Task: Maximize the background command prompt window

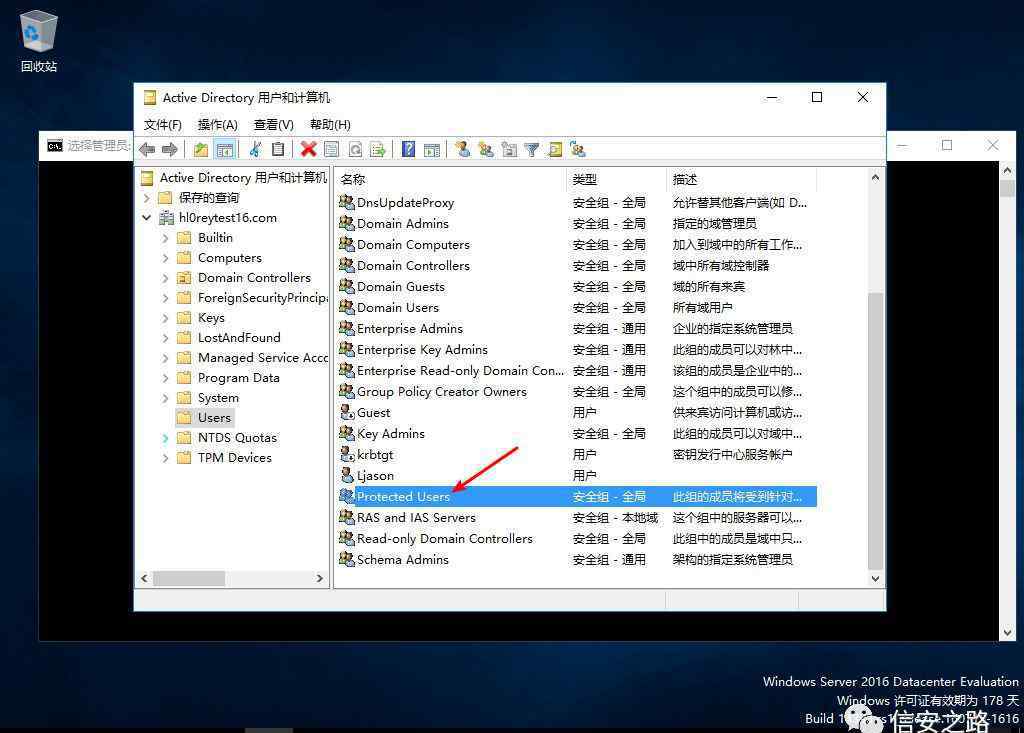Action: (x=947, y=145)
